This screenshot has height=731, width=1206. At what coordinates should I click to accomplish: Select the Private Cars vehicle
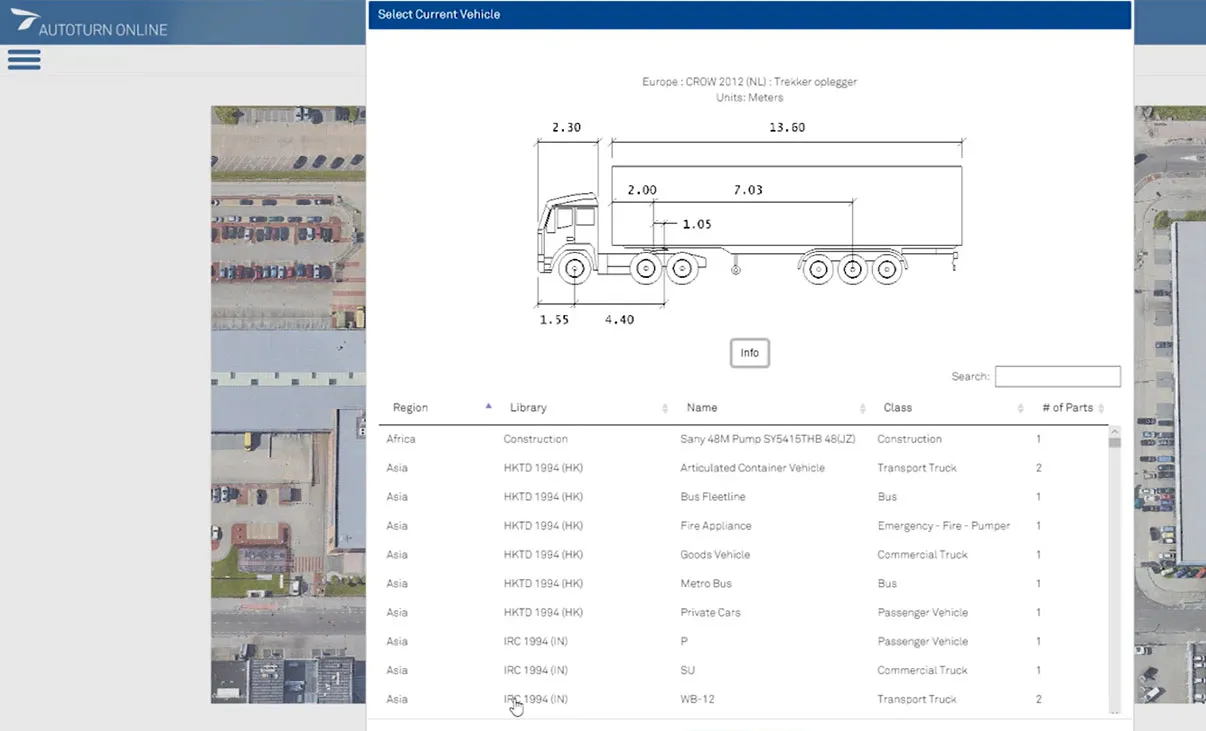(x=743, y=613)
